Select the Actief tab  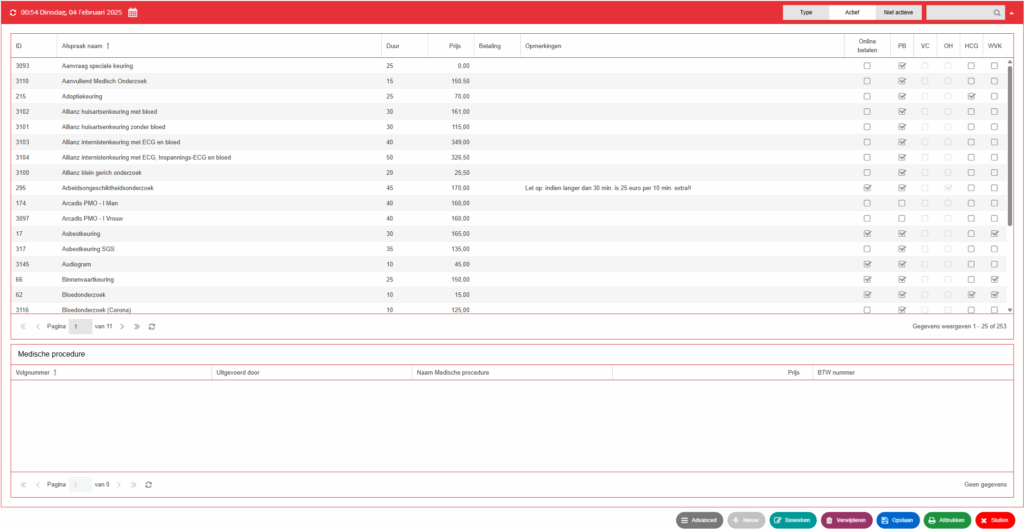click(x=852, y=12)
